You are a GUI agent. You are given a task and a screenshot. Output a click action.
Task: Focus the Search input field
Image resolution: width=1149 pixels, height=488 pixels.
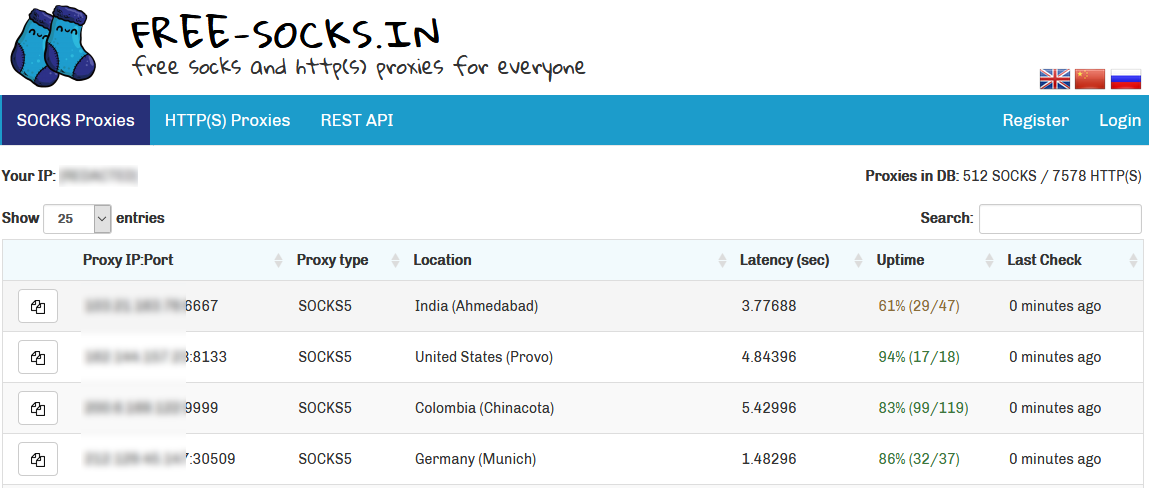1060,218
